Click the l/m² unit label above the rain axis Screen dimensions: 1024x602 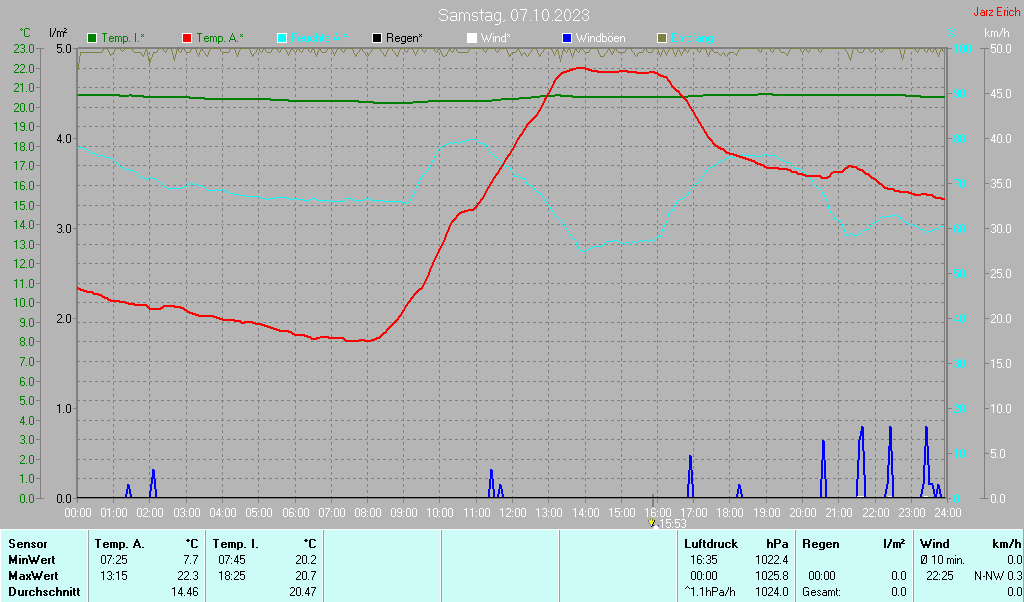point(58,33)
